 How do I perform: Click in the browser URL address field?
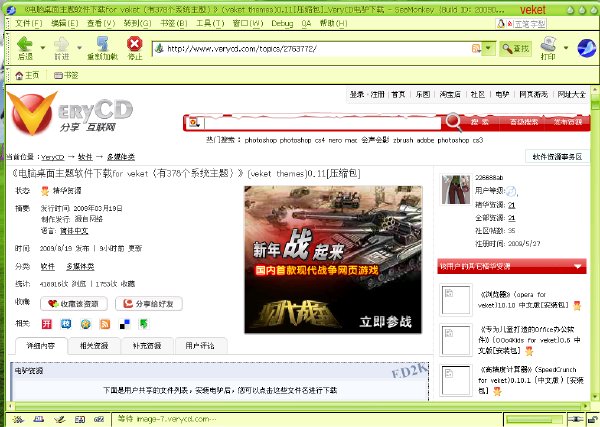click(318, 49)
